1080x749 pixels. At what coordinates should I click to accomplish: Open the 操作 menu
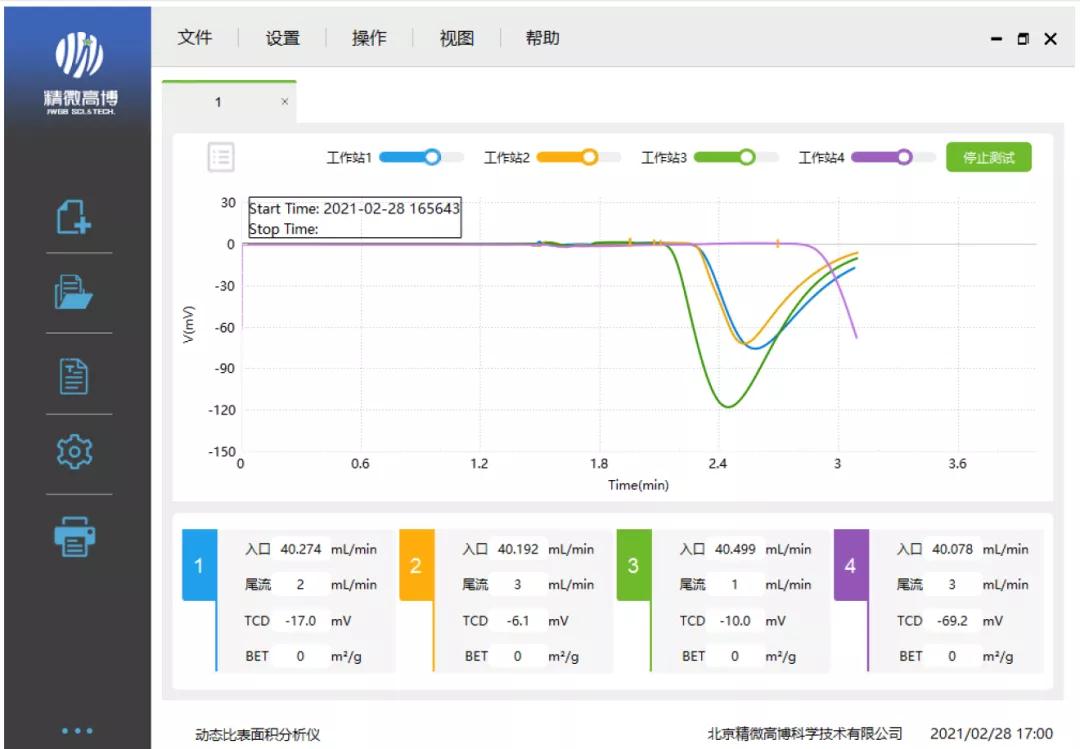click(369, 38)
